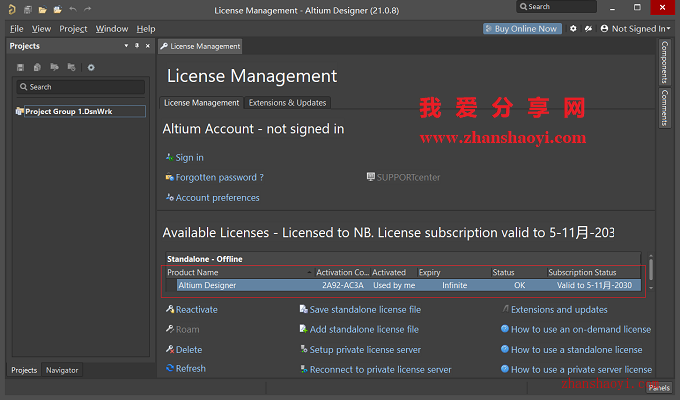Open the Project menu
Image resolution: width=680 pixels, height=400 pixels.
(73, 29)
